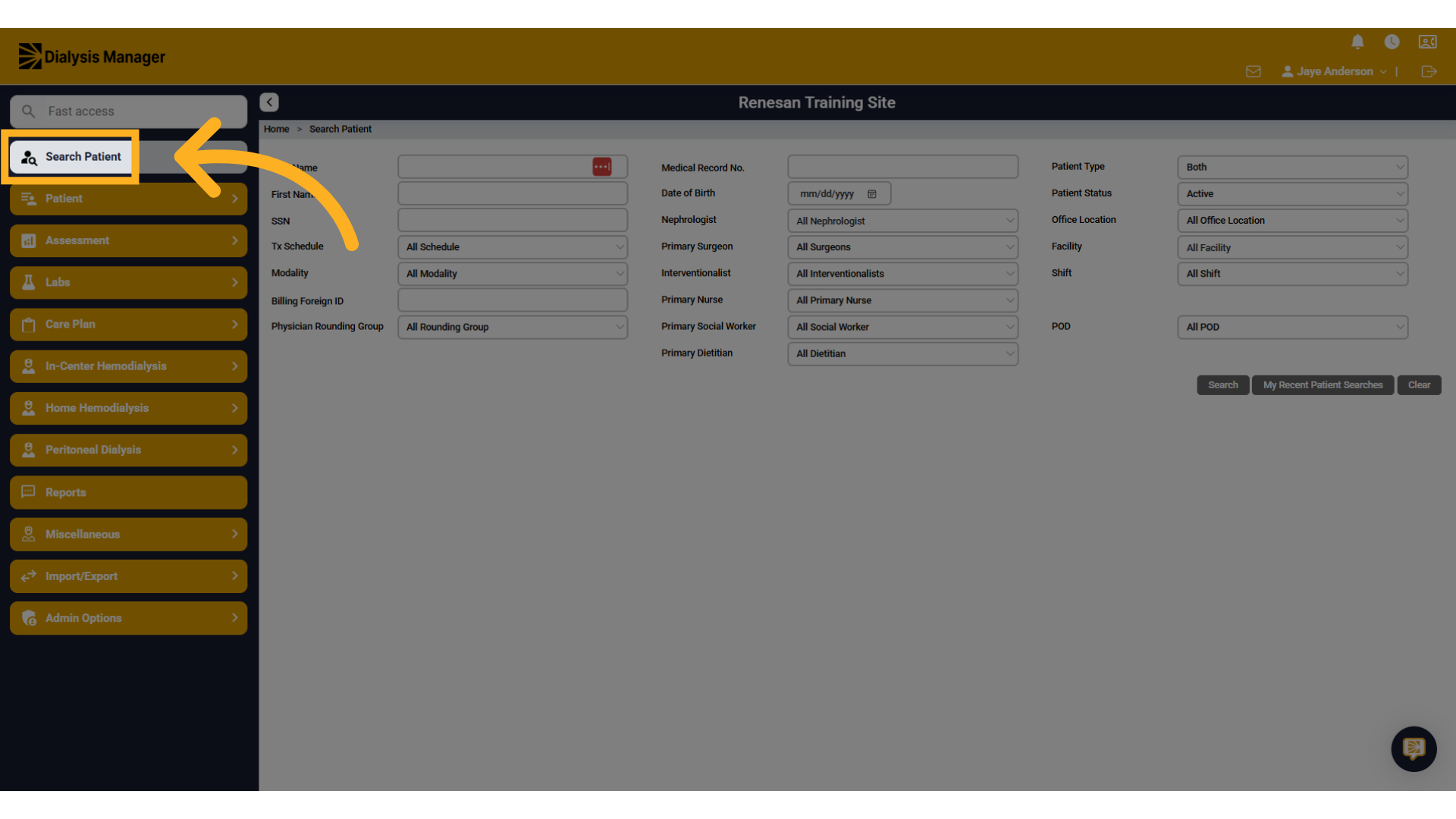Expand the Admin Options menu
The image size is (1456, 819).
click(128, 618)
